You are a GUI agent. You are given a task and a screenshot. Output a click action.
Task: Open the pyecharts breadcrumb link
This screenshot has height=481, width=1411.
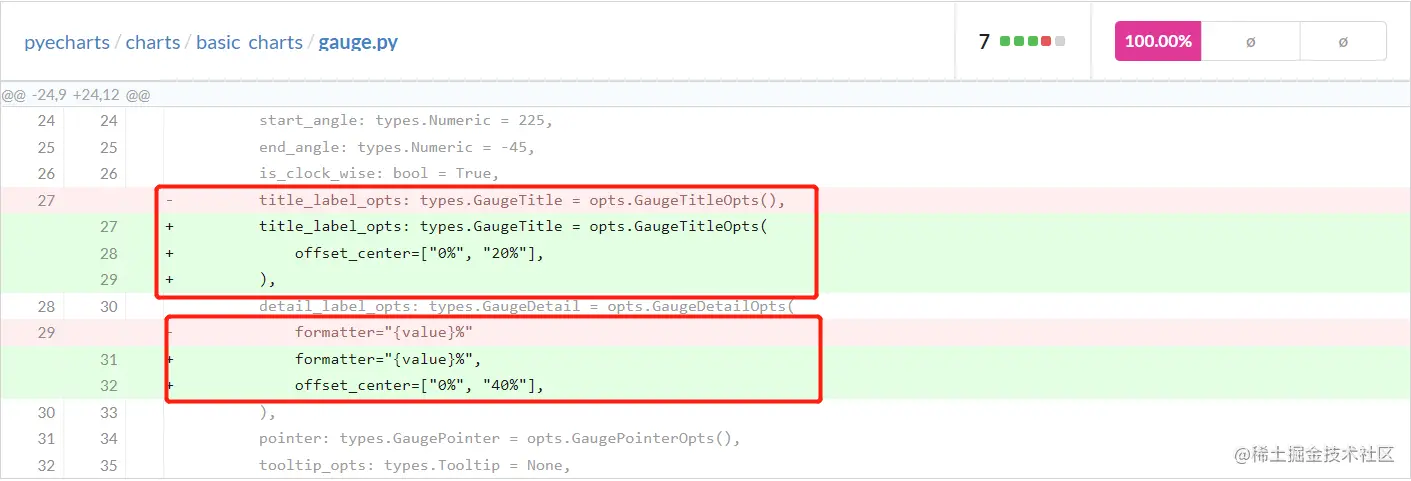click(x=66, y=43)
